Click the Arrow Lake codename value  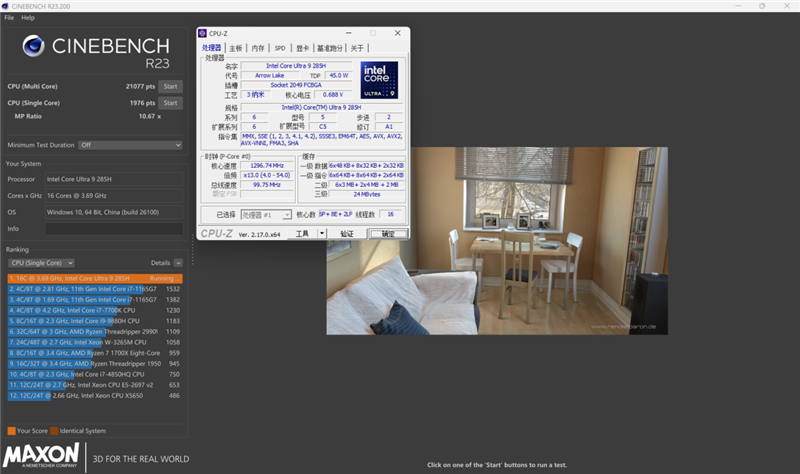269,76
